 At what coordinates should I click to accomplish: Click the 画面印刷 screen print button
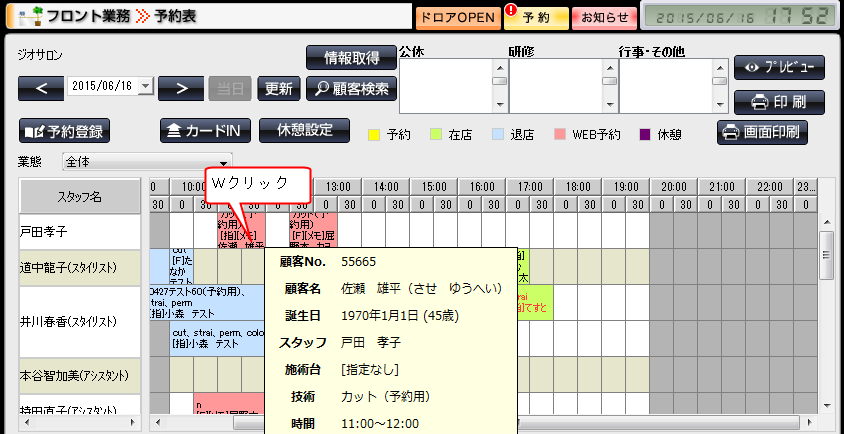click(x=762, y=132)
